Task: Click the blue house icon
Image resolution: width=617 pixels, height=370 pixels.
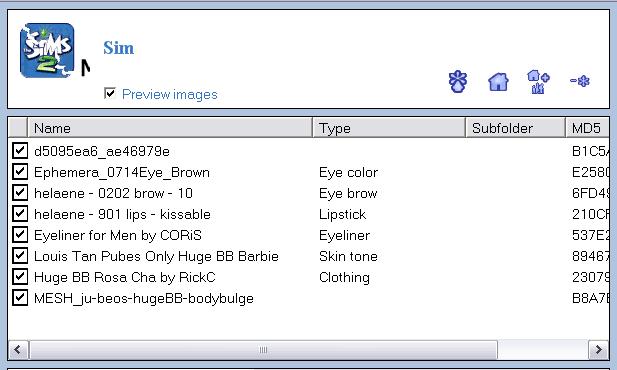Action: (498, 82)
